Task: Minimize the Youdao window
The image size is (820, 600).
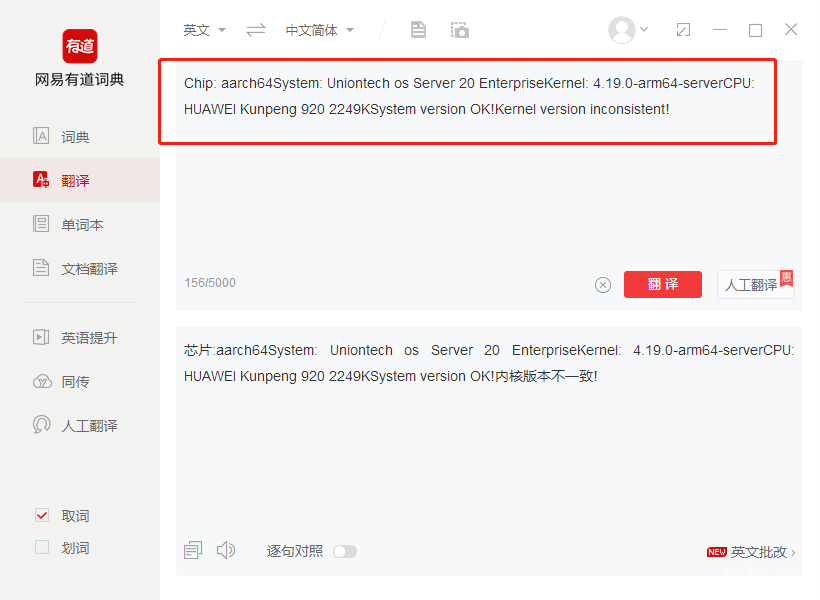Action: coord(720,30)
